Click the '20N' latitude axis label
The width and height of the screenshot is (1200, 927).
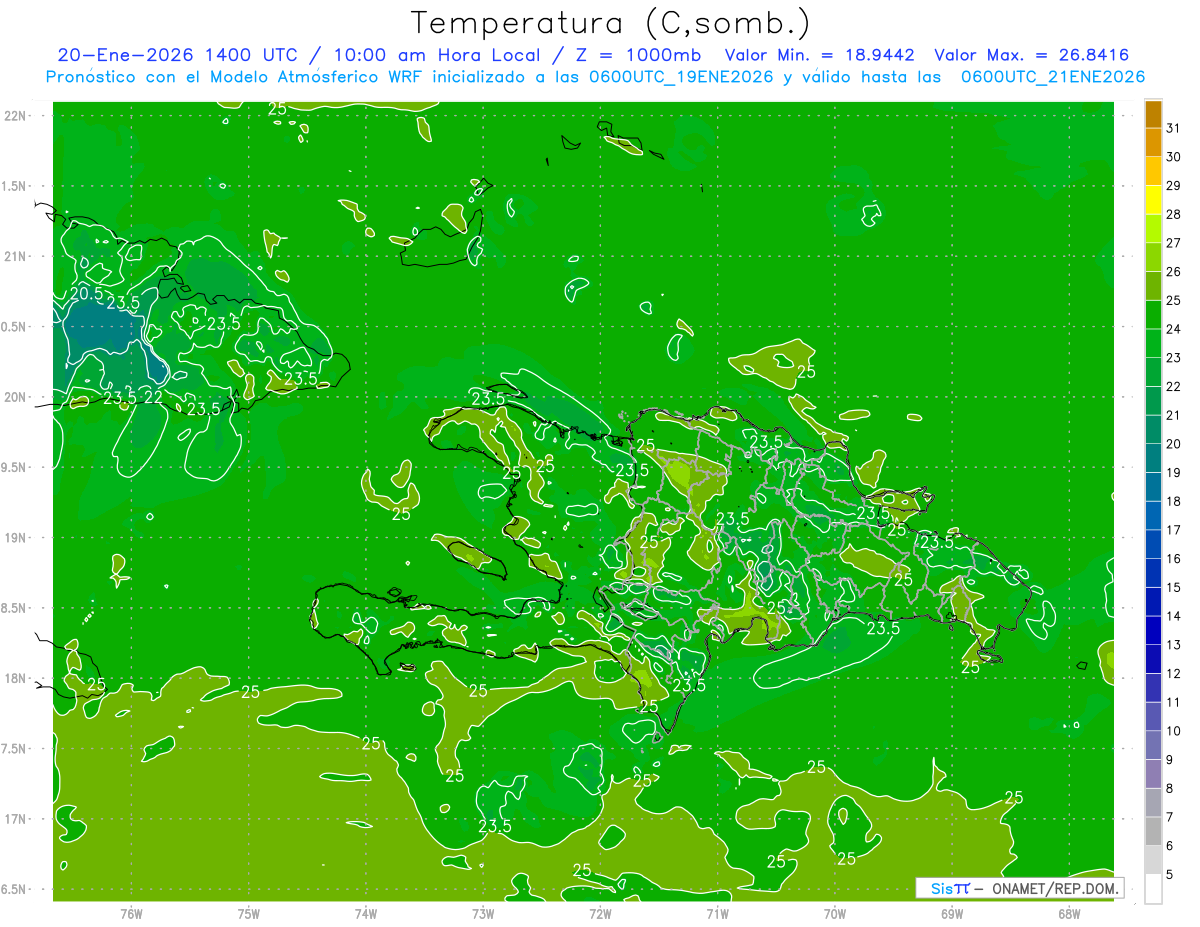16,397
